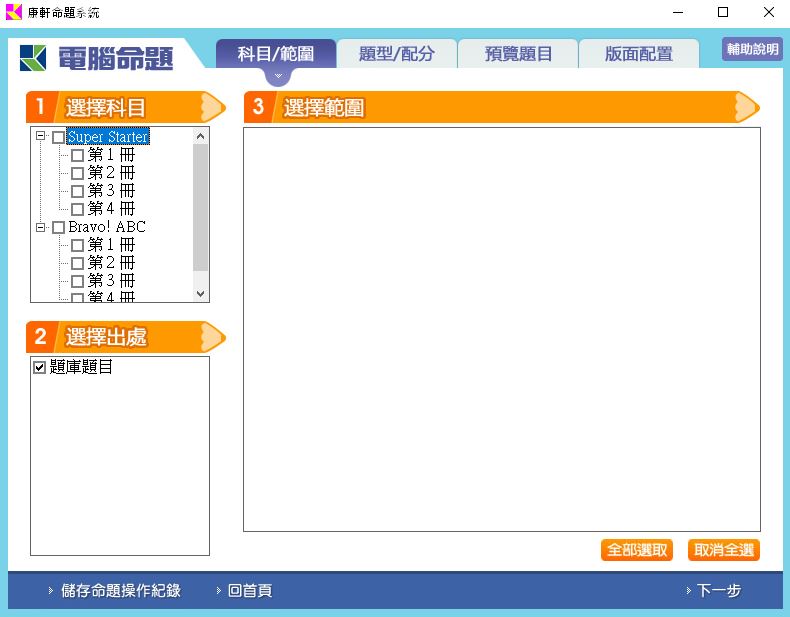Click the 康軒命題系統 title bar app icon

(x=13, y=12)
